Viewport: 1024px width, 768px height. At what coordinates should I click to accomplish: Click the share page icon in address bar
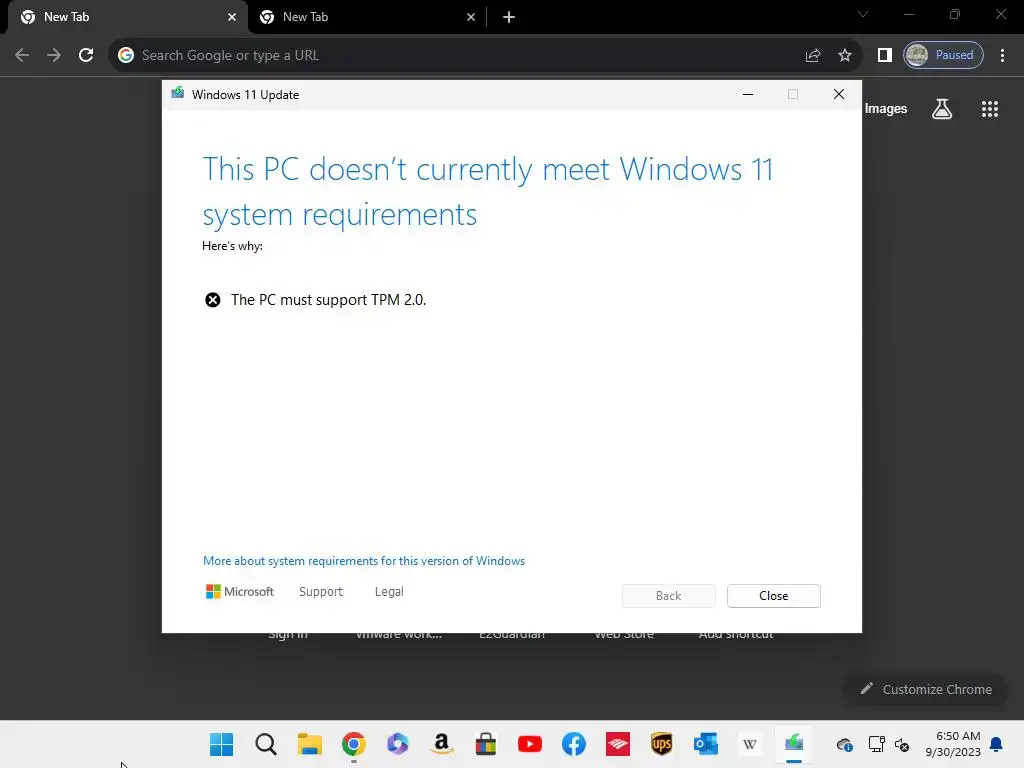(x=813, y=56)
